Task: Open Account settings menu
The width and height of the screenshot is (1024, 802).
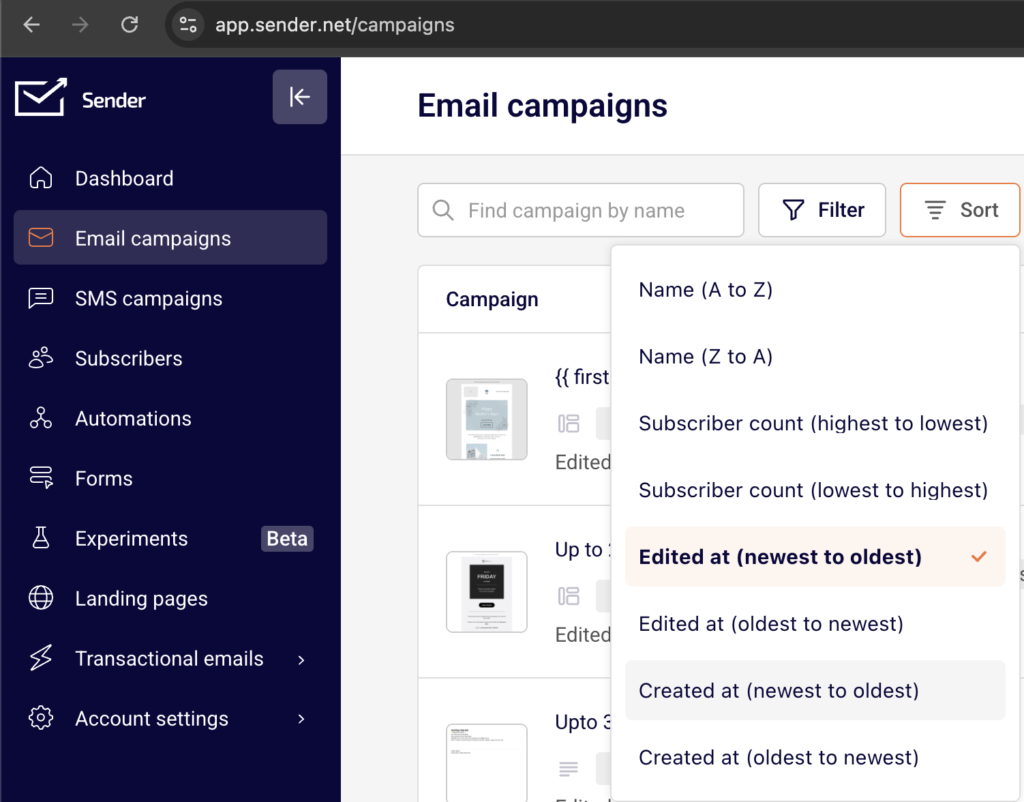Action: tap(170, 718)
